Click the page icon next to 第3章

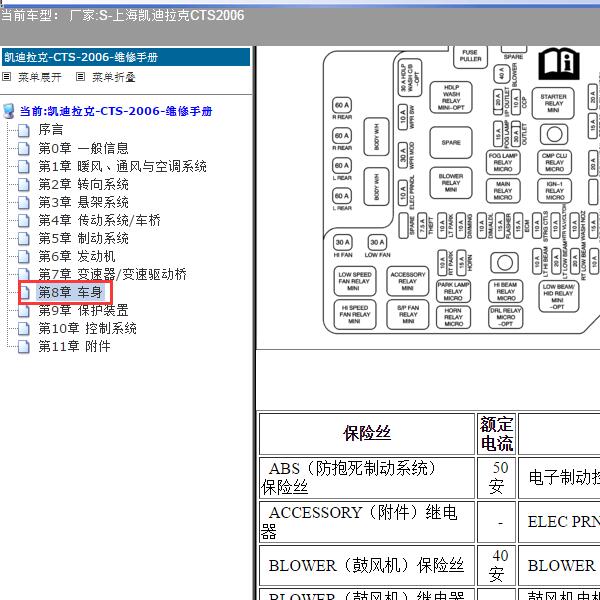click(24, 203)
